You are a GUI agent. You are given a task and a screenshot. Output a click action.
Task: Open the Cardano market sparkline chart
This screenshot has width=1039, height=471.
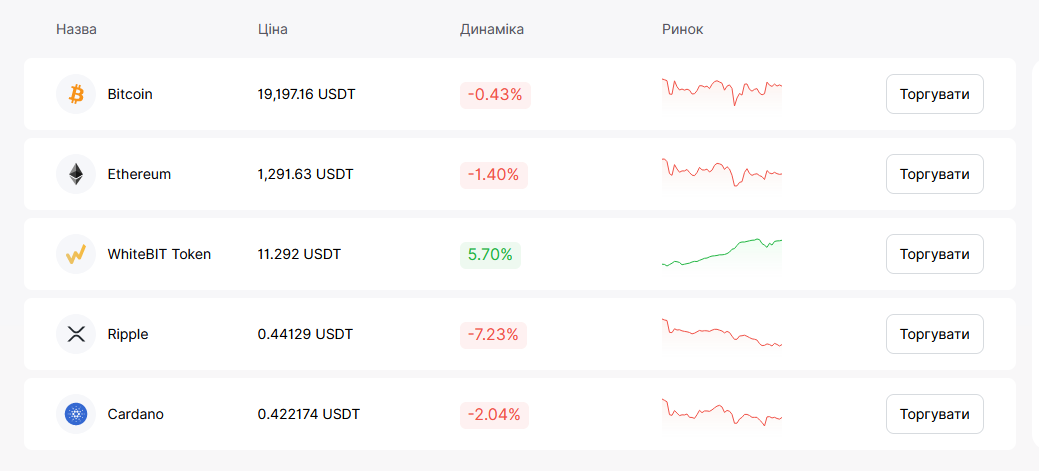click(x=722, y=412)
